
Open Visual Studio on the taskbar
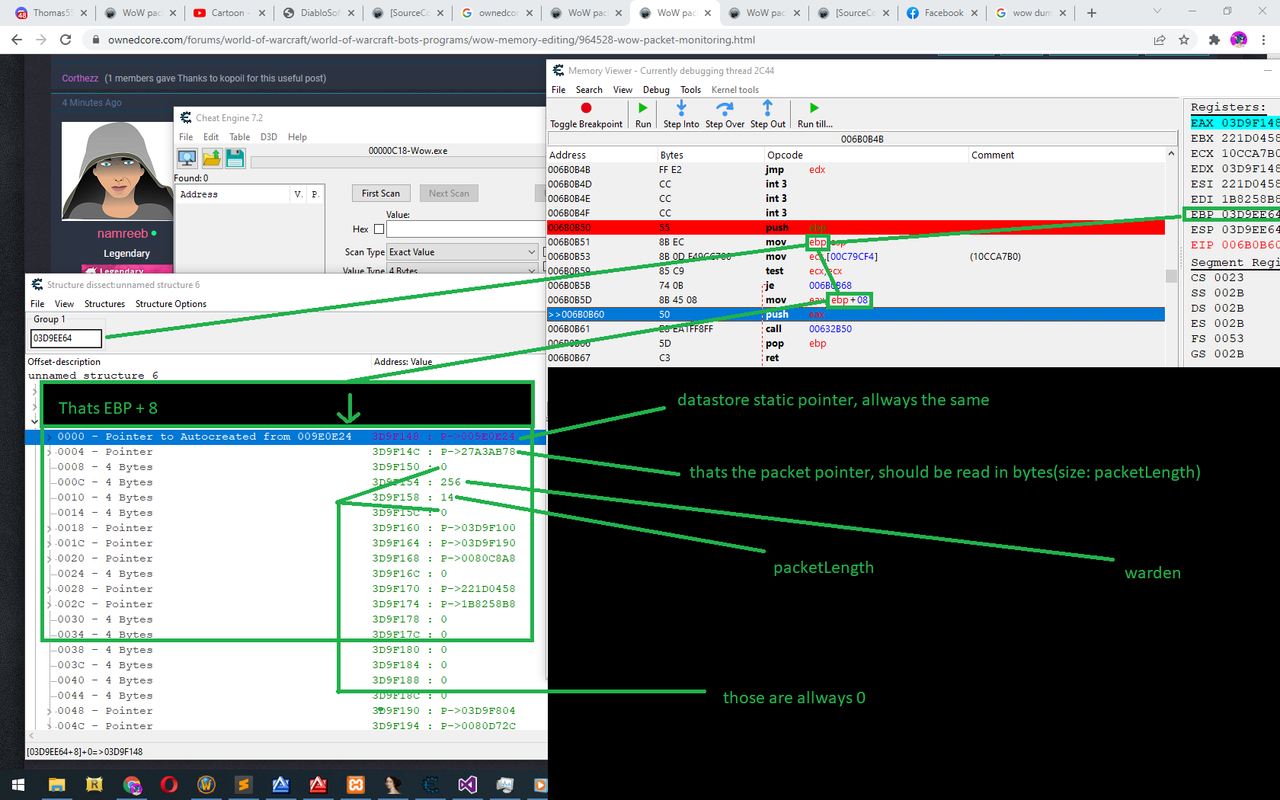(467, 785)
